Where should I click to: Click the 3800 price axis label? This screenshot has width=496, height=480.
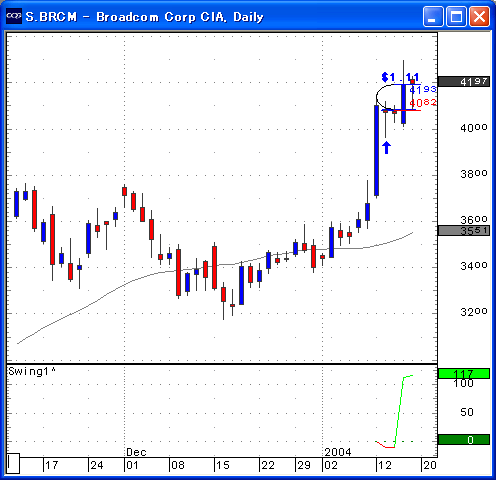coord(474,174)
